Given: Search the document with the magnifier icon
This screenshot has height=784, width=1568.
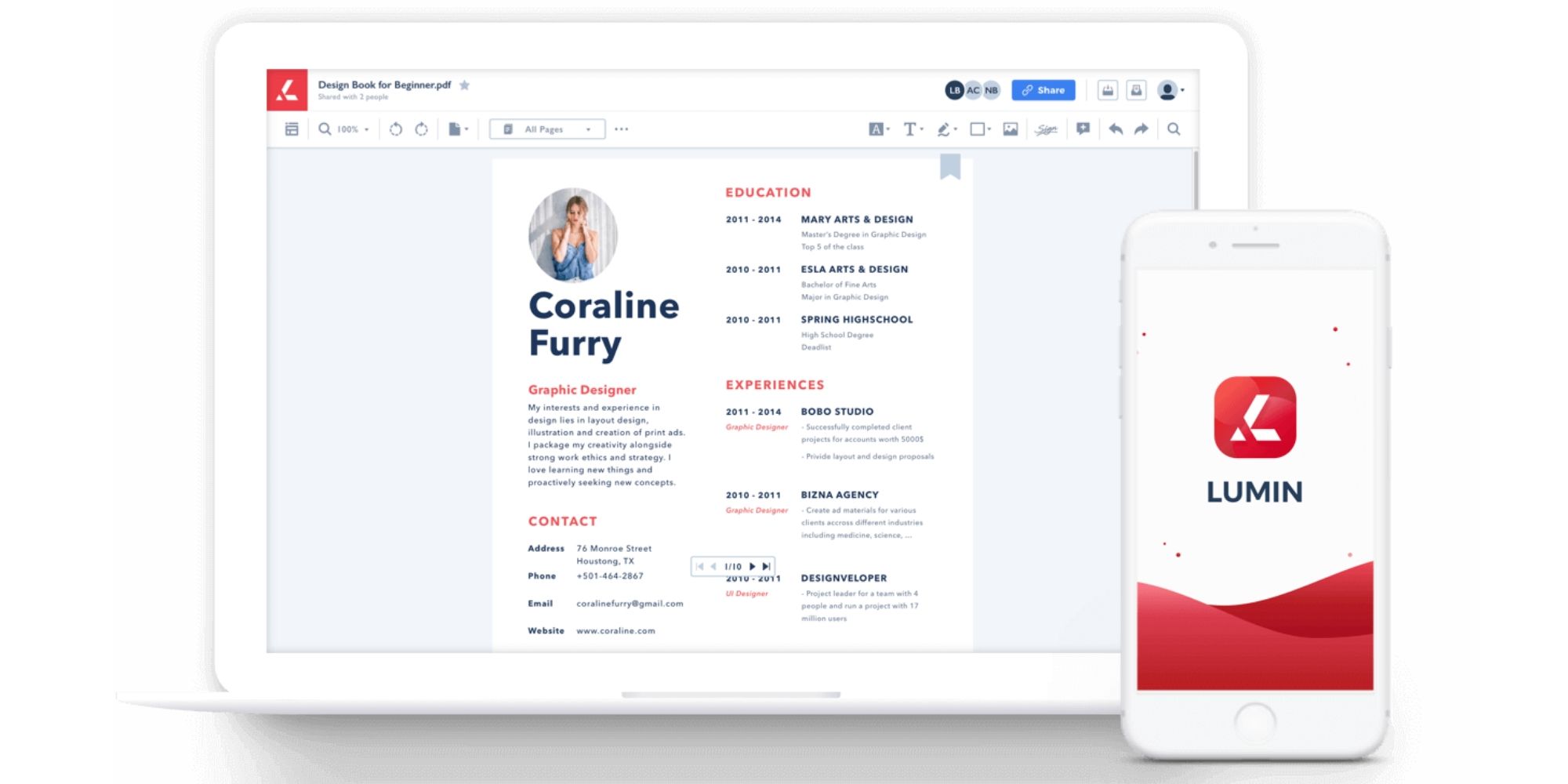Looking at the screenshot, I should [x=1174, y=129].
